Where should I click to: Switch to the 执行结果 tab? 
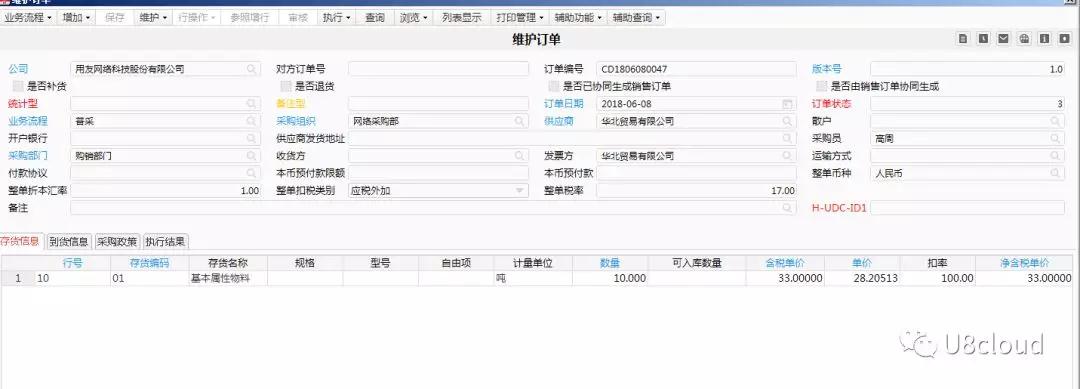coord(166,242)
